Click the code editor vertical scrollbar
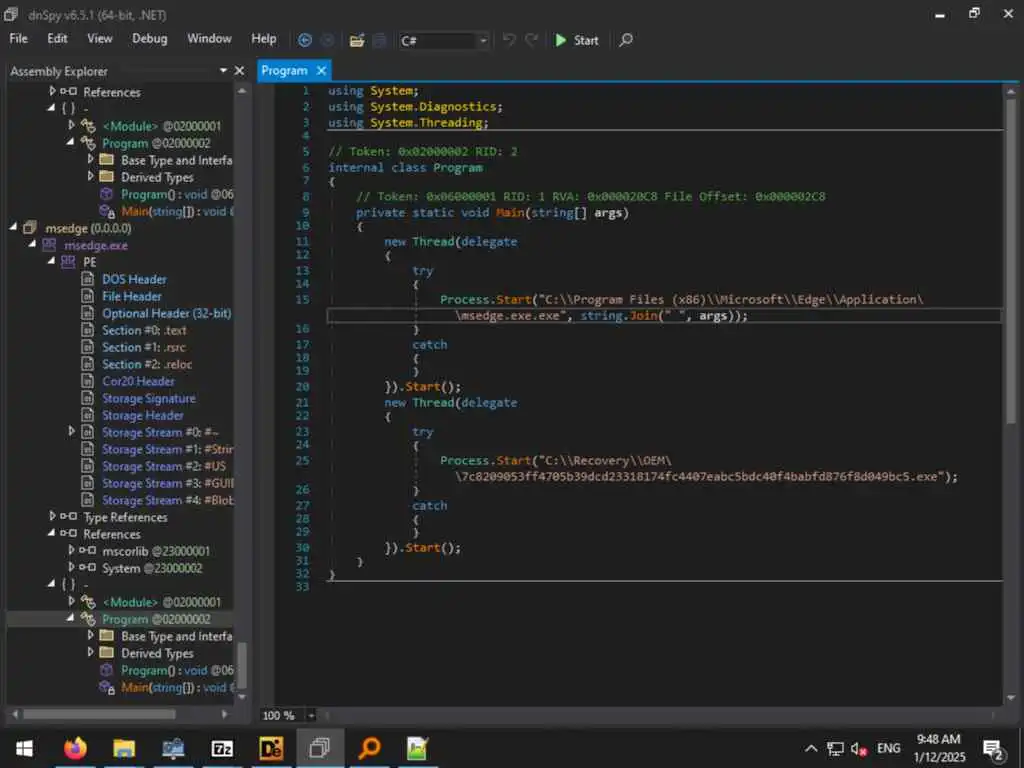Image resolution: width=1024 pixels, height=768 pixels. point(1010,261)
